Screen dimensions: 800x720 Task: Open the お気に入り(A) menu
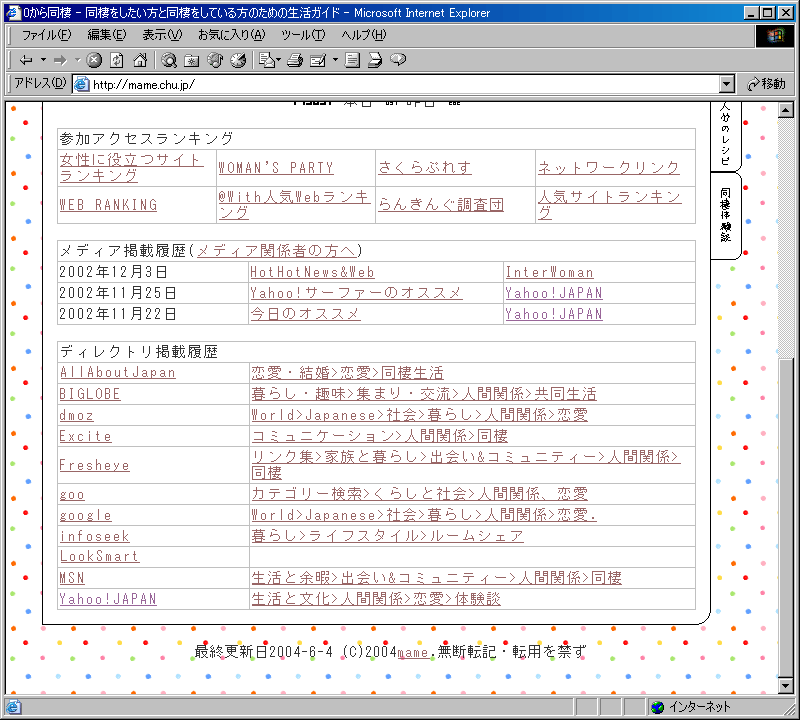click(x=231, y=35)
